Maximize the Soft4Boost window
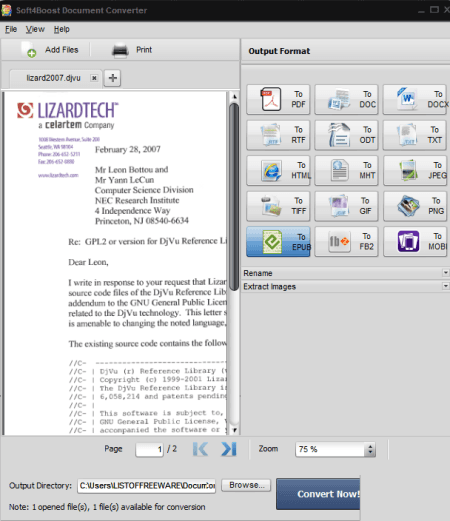 434,10
